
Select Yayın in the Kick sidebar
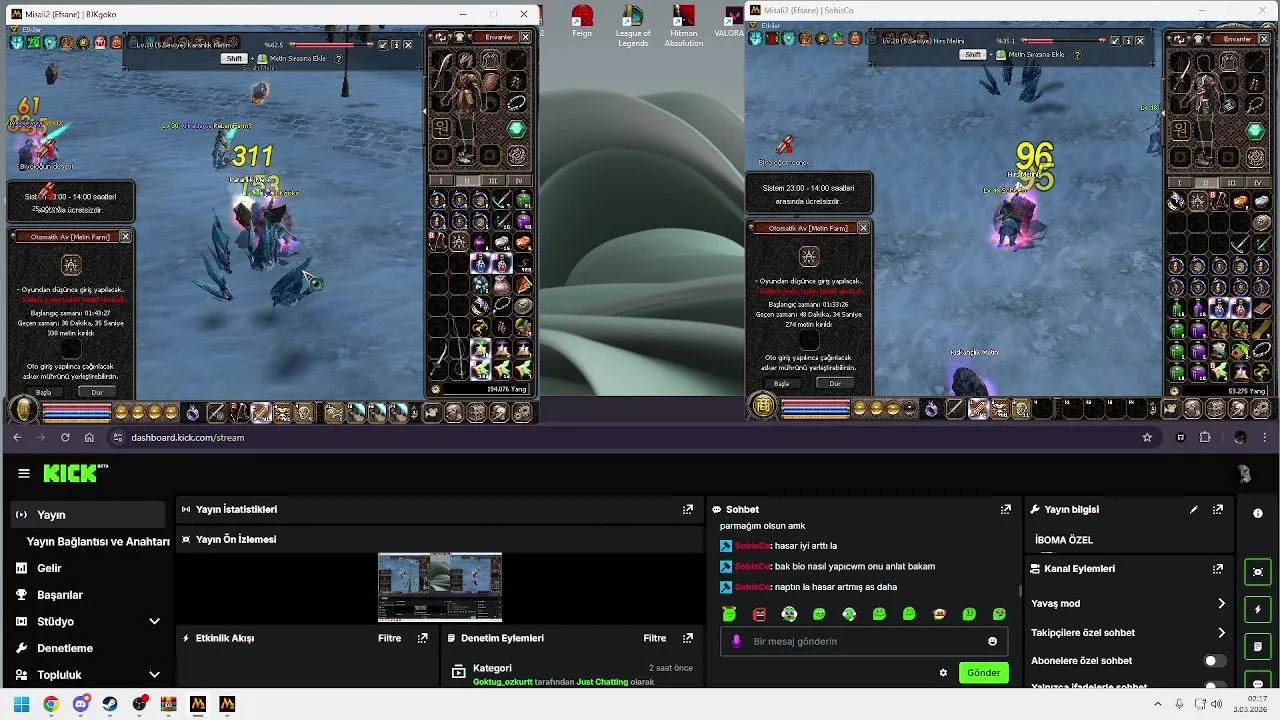[86, 515]
